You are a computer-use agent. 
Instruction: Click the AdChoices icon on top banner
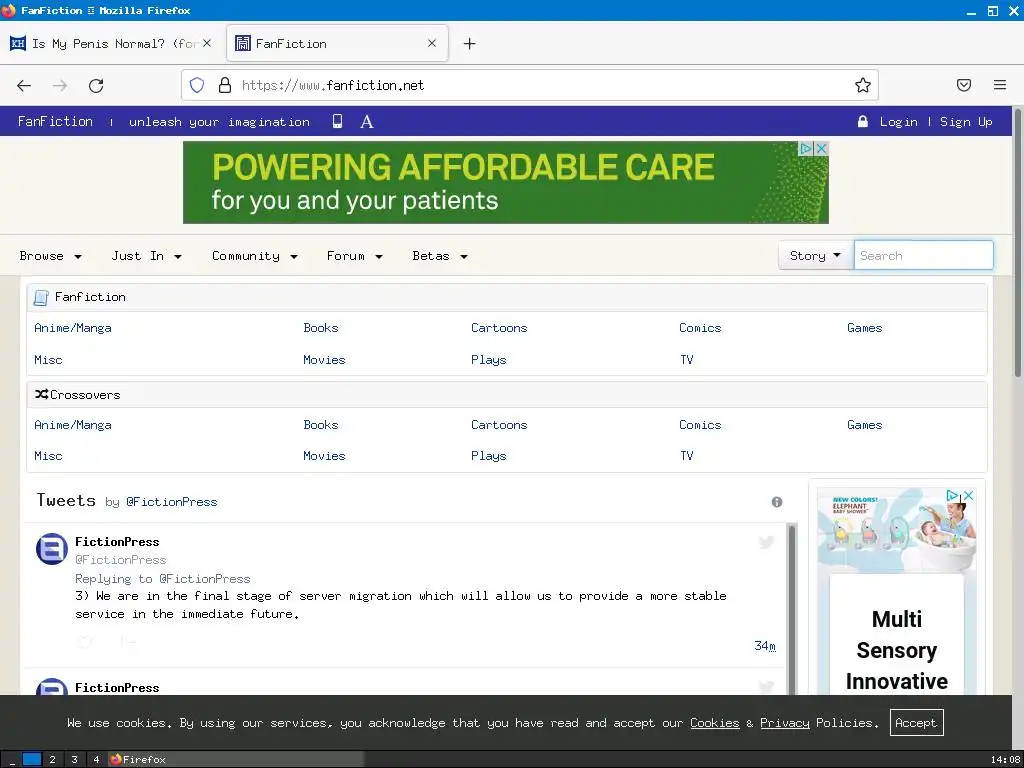point(807,148)
